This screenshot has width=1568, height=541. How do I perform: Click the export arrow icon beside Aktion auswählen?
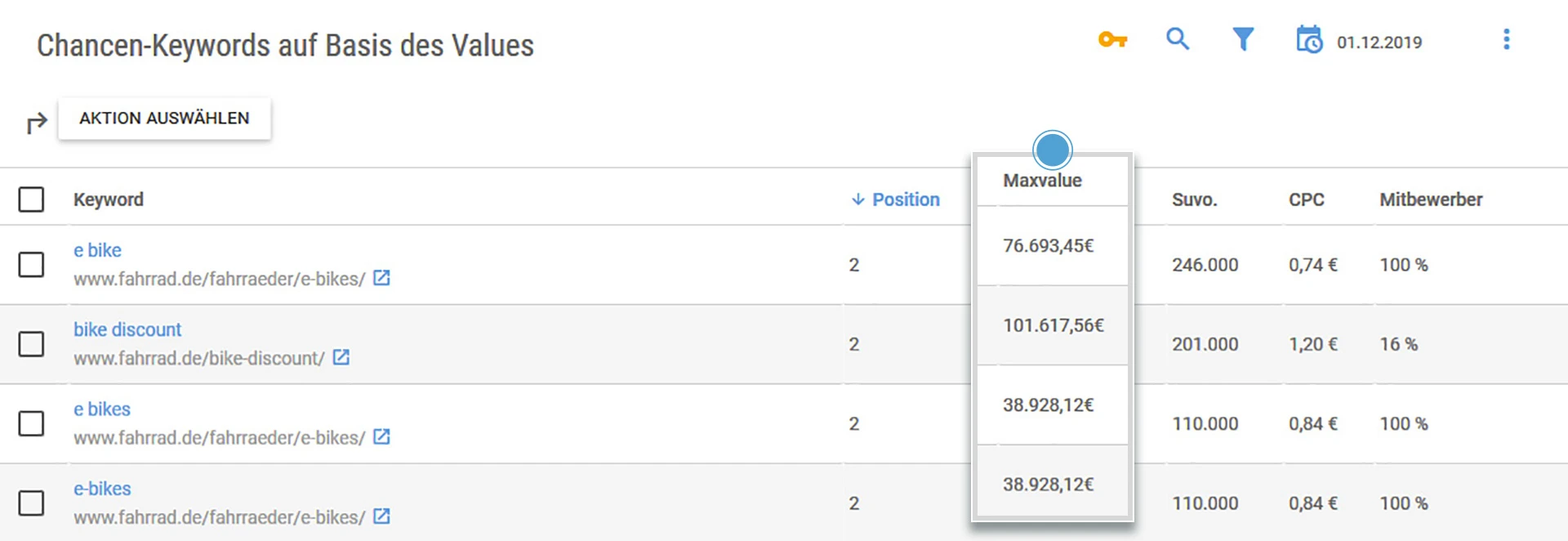click(x=36, y=123)
